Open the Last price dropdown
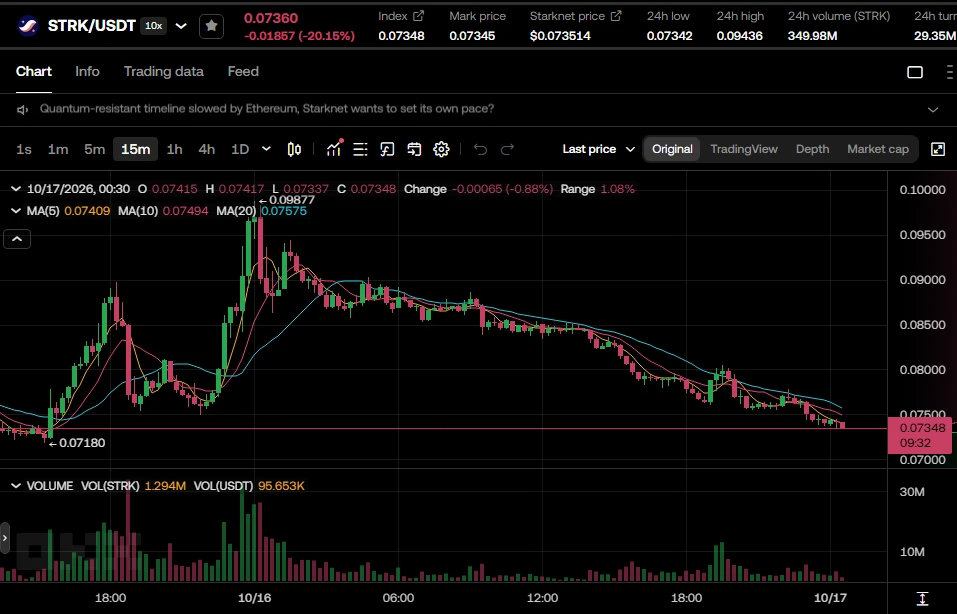 599,149
